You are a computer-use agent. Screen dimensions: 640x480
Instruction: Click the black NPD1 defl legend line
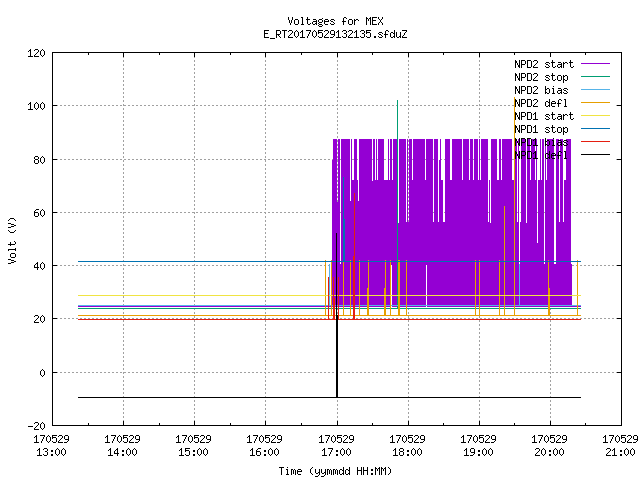[595, 155]
